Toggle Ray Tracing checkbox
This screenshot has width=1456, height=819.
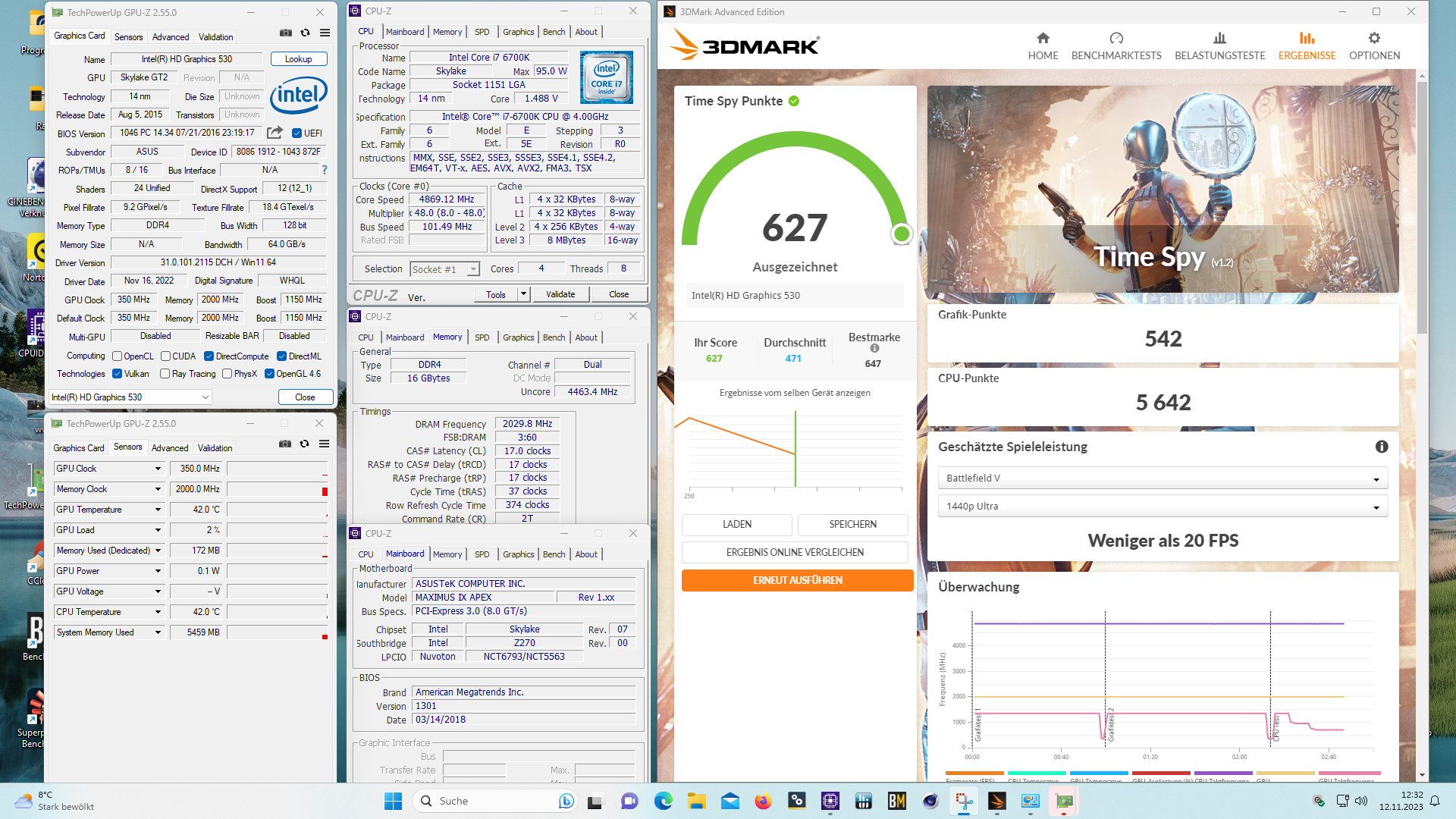click(165, 374)
